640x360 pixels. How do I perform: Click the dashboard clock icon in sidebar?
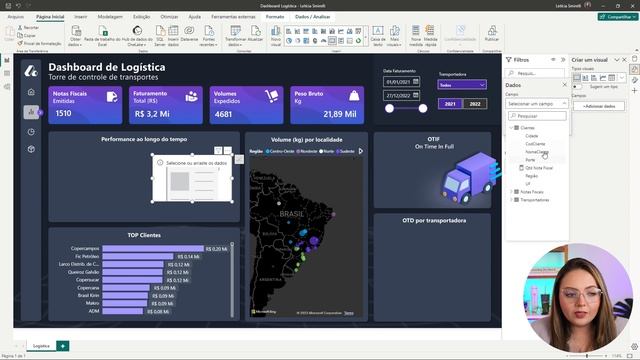pos(31,132)
